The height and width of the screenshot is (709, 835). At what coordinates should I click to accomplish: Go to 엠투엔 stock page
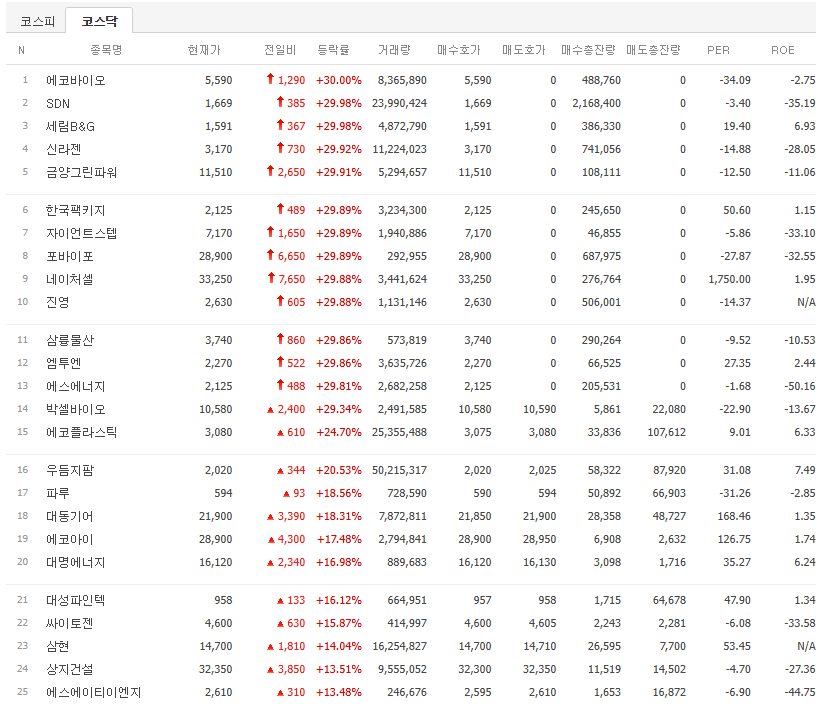click(x=63, y=363)
